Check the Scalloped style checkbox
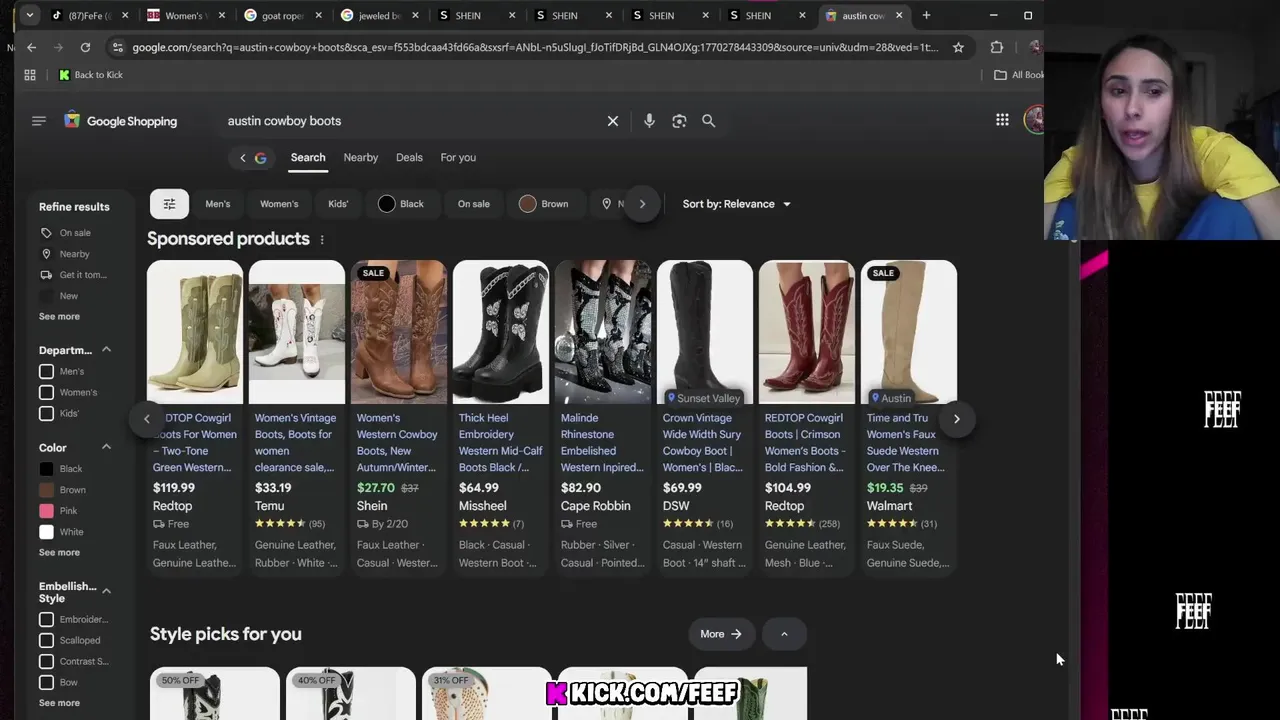Image resolution: width=1280 pixels, height=720 pixels. coord(46,641)
